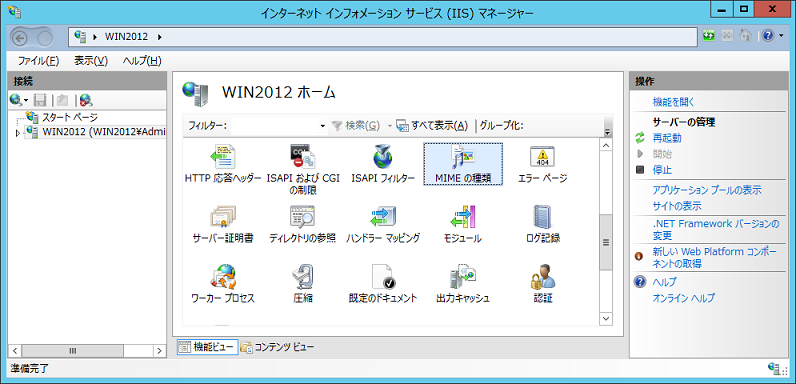Click the ヘルプ link in actions pane

tap(665, 282)
